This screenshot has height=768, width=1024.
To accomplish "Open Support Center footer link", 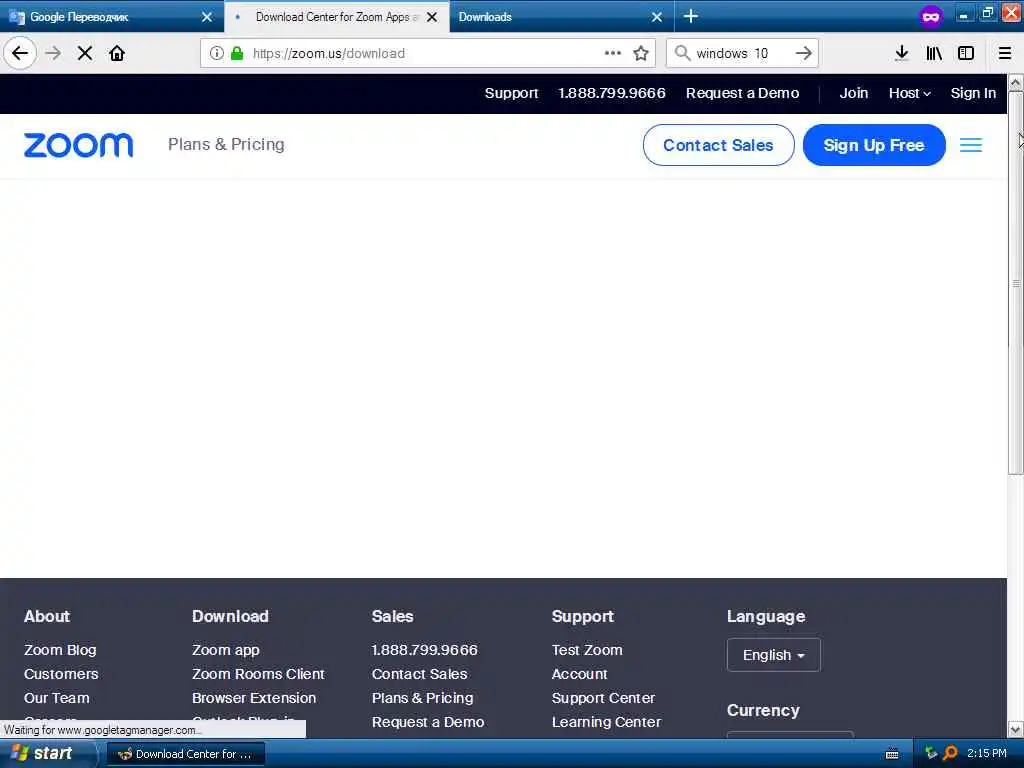I will 603,698.
